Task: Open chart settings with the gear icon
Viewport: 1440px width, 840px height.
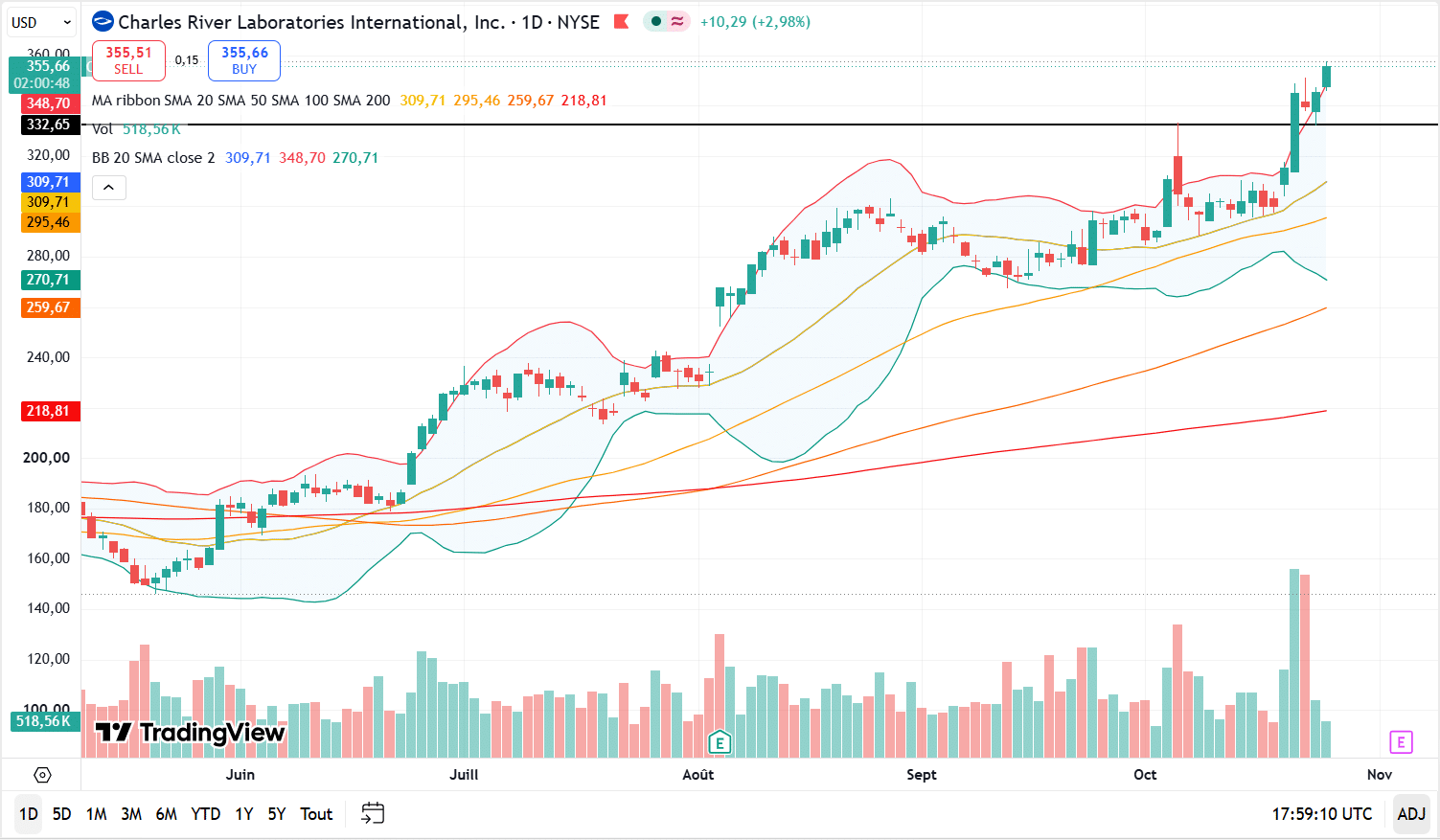Action: pyautogui.click(x=42, y=775)
